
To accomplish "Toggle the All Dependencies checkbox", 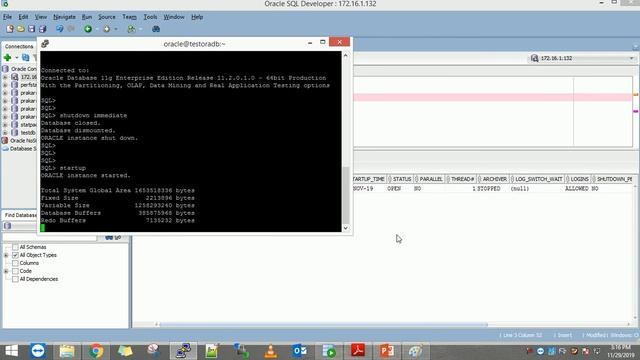I will pyautogui.click(x=15, y=279).
